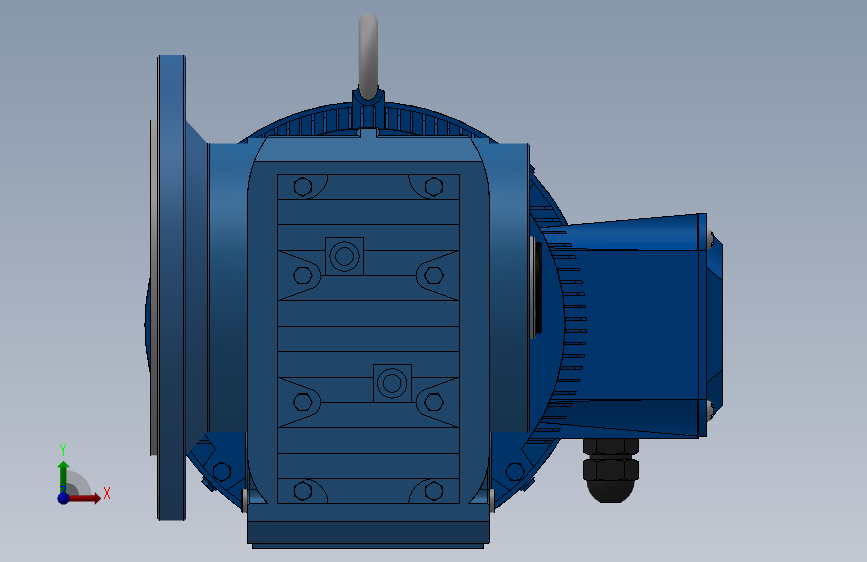
Task: Select the bottom-left hex bolt on cover plate
Action: click(x=303, y=491)
